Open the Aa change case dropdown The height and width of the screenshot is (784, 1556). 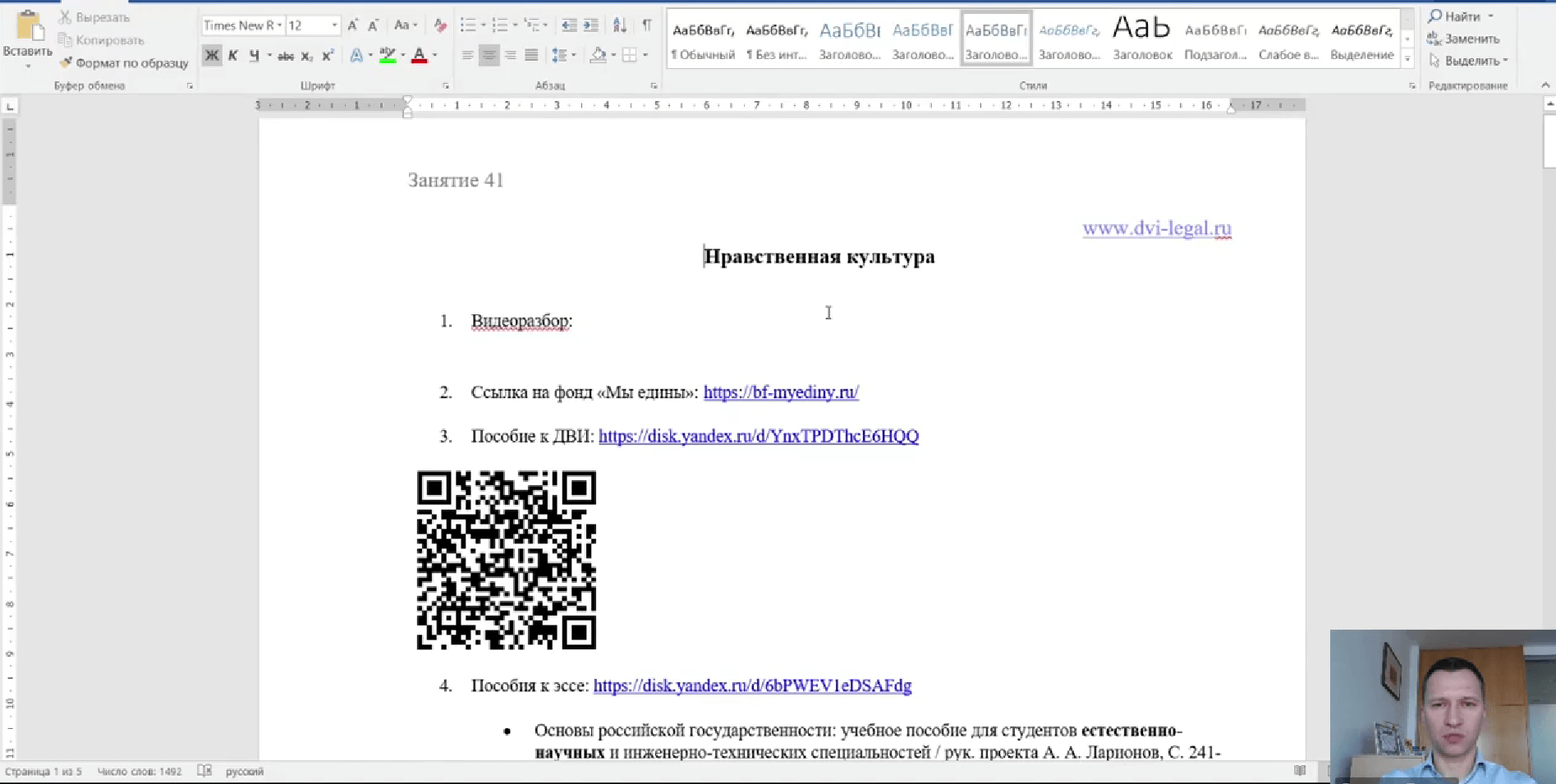point(406,25)
